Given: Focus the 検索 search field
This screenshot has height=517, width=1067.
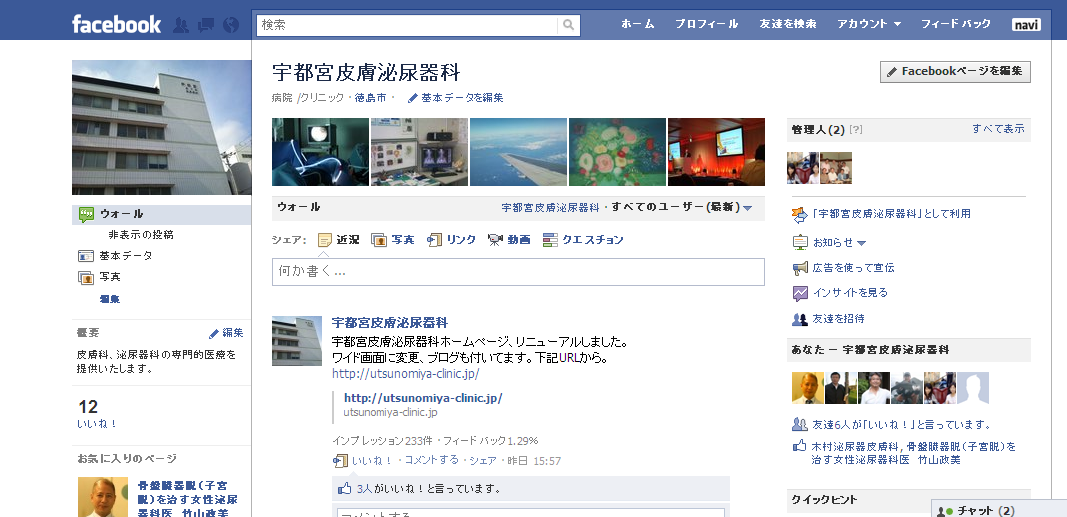Looking at the screenshot, I should click(408, 25).
